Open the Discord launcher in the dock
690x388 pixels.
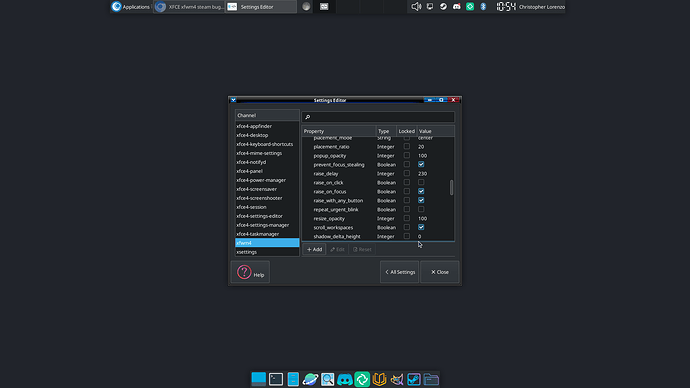coord(345,379)
